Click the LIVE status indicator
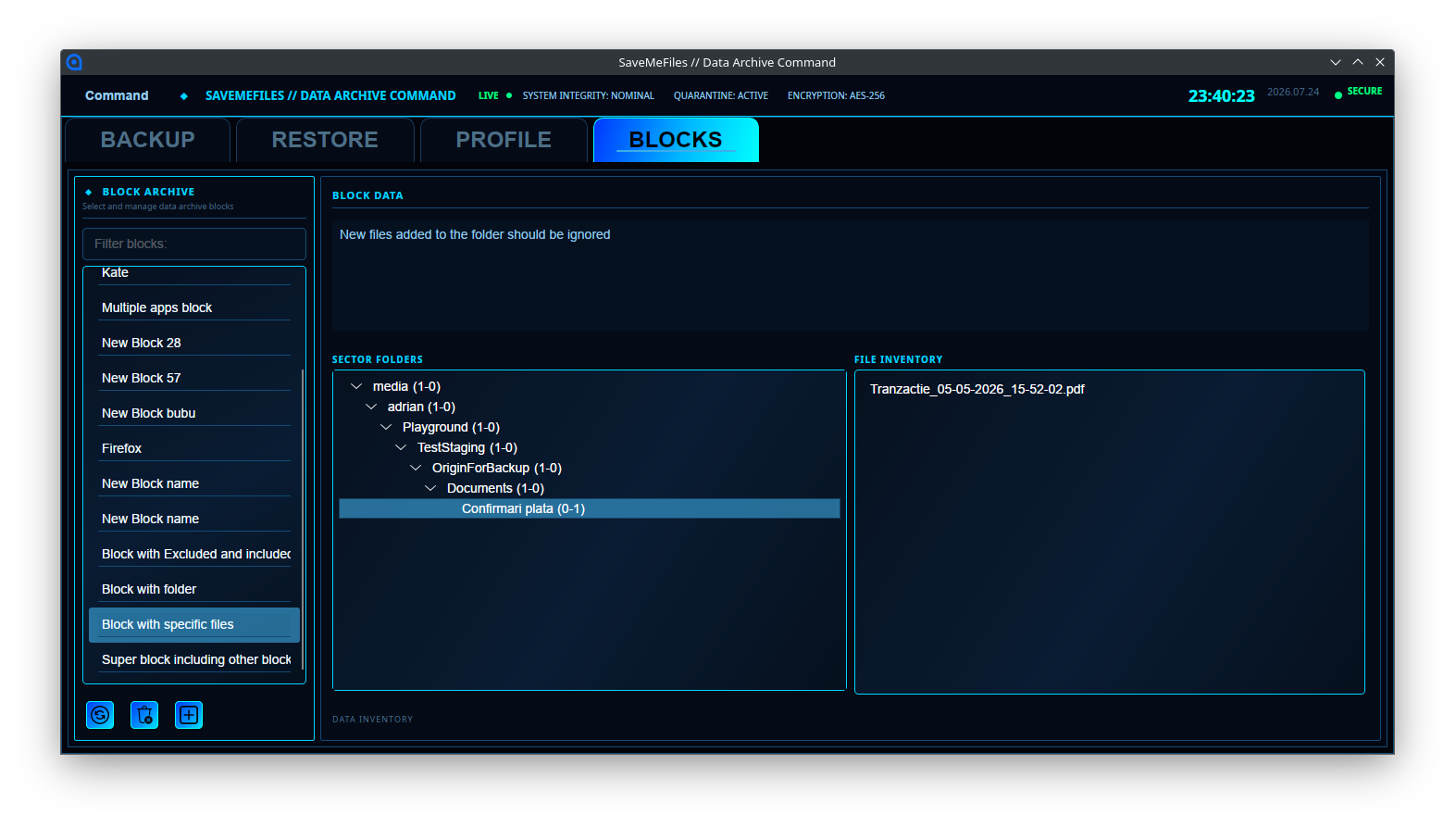 [x=495, y=95]
